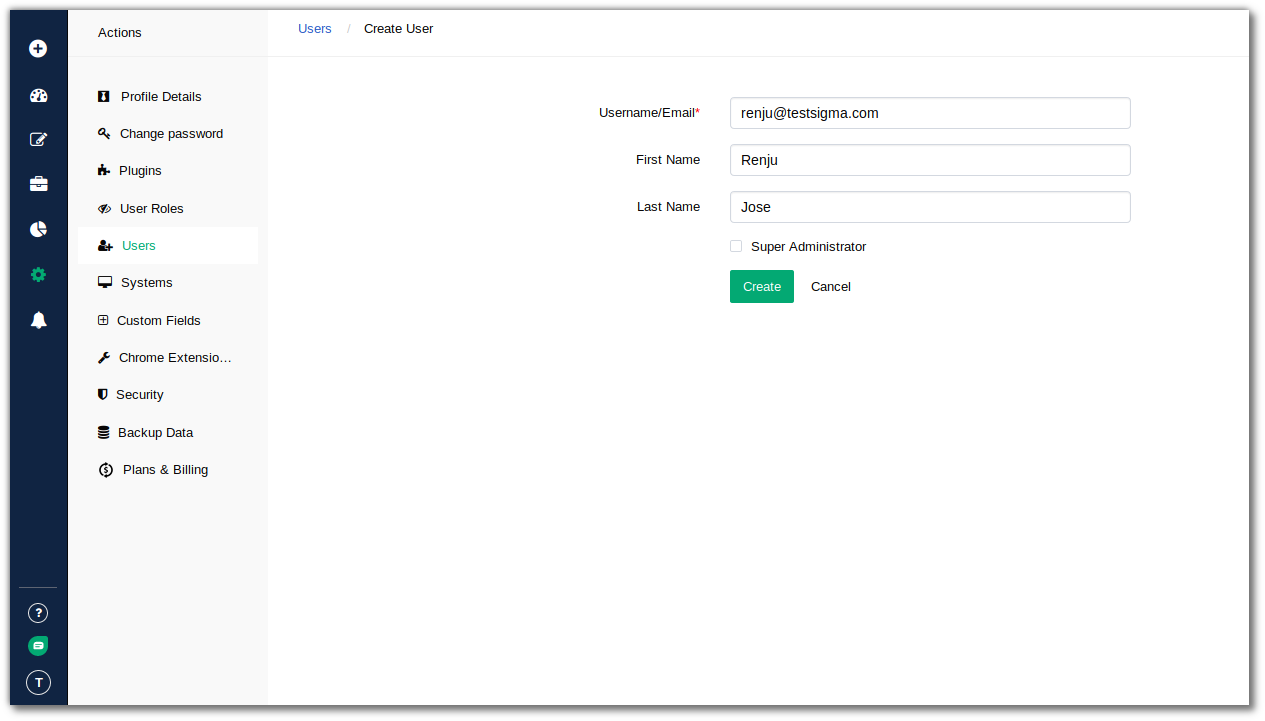Open Security settings
1265x721 pixels.
(168, 395)
